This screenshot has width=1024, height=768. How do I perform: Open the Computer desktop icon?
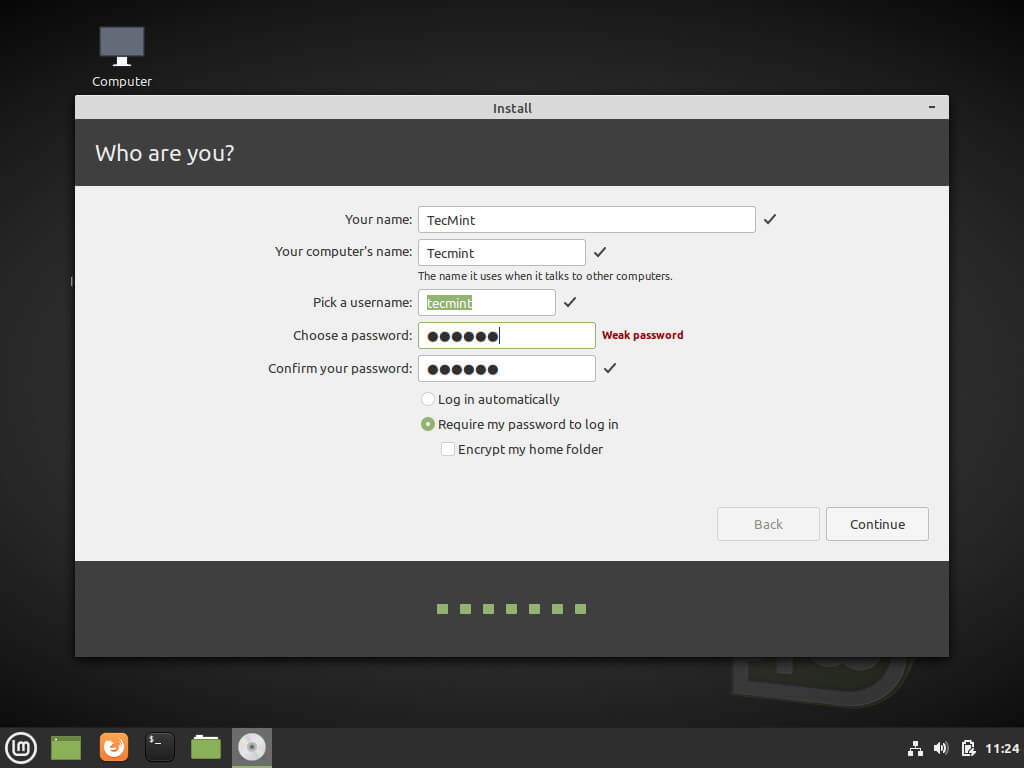[121, 57]
